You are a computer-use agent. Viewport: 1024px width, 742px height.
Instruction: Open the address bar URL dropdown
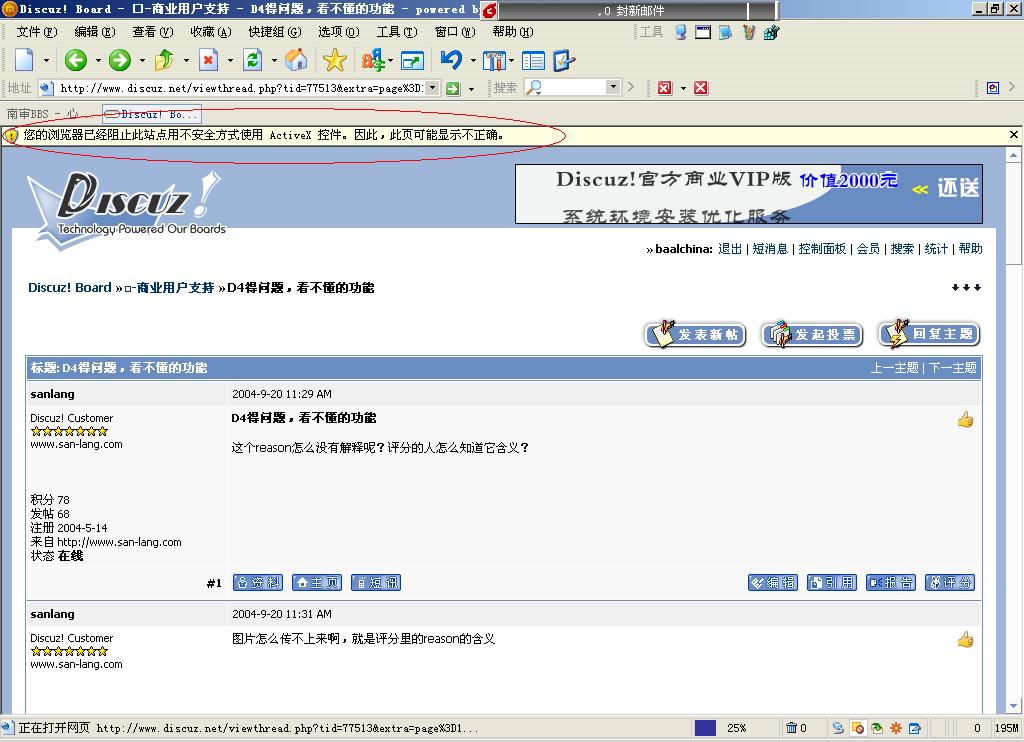point(432,88)
